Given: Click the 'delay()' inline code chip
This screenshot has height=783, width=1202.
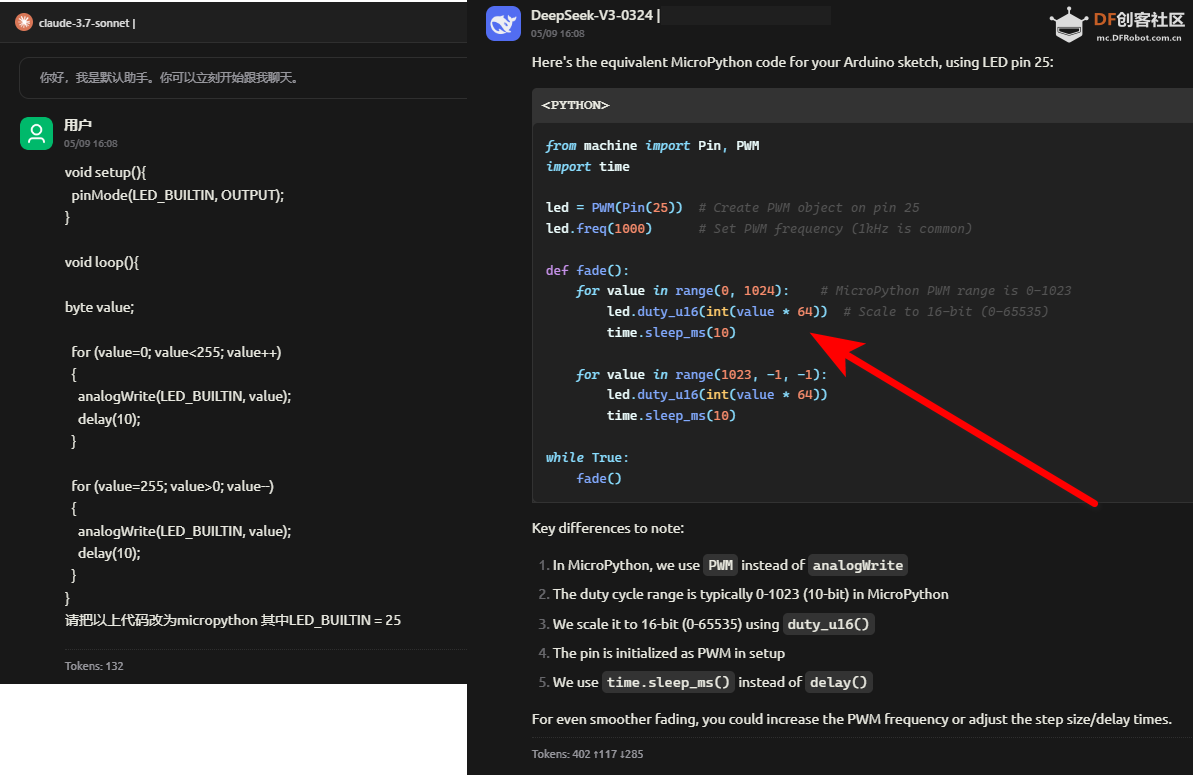Looking at the screenshot, I should click(x=838, y=682).
